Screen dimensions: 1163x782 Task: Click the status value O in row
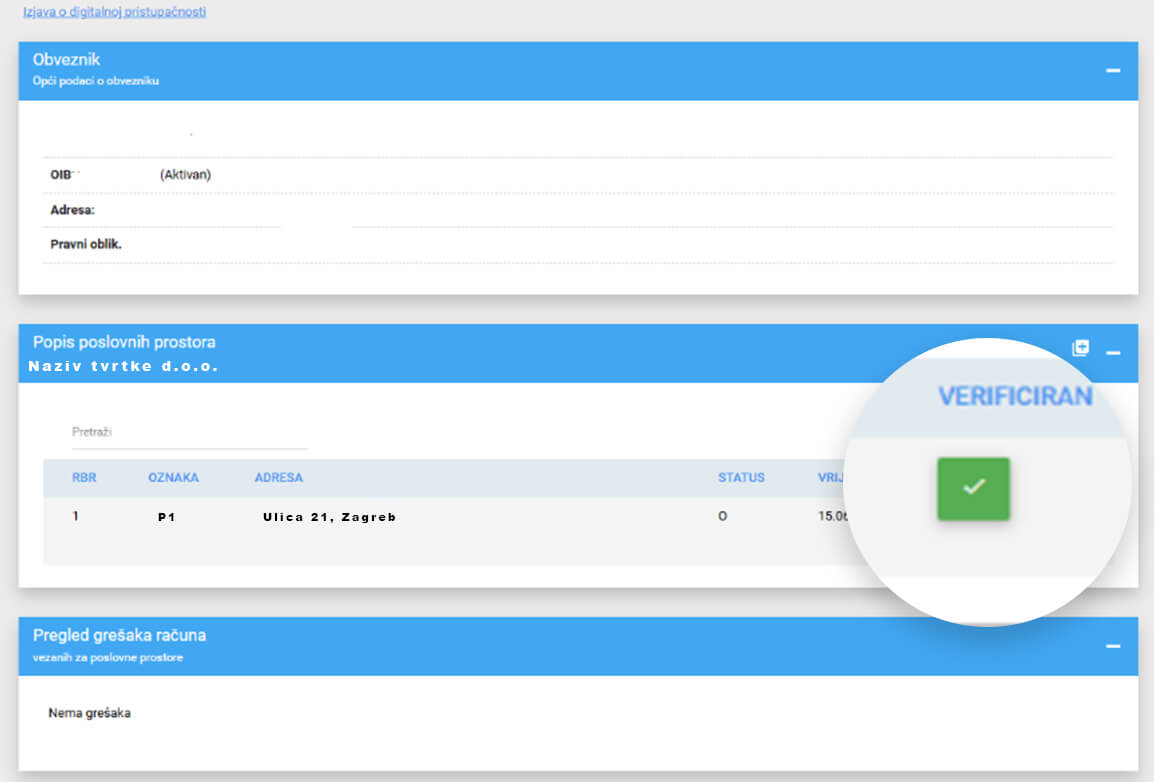(722, 517)
